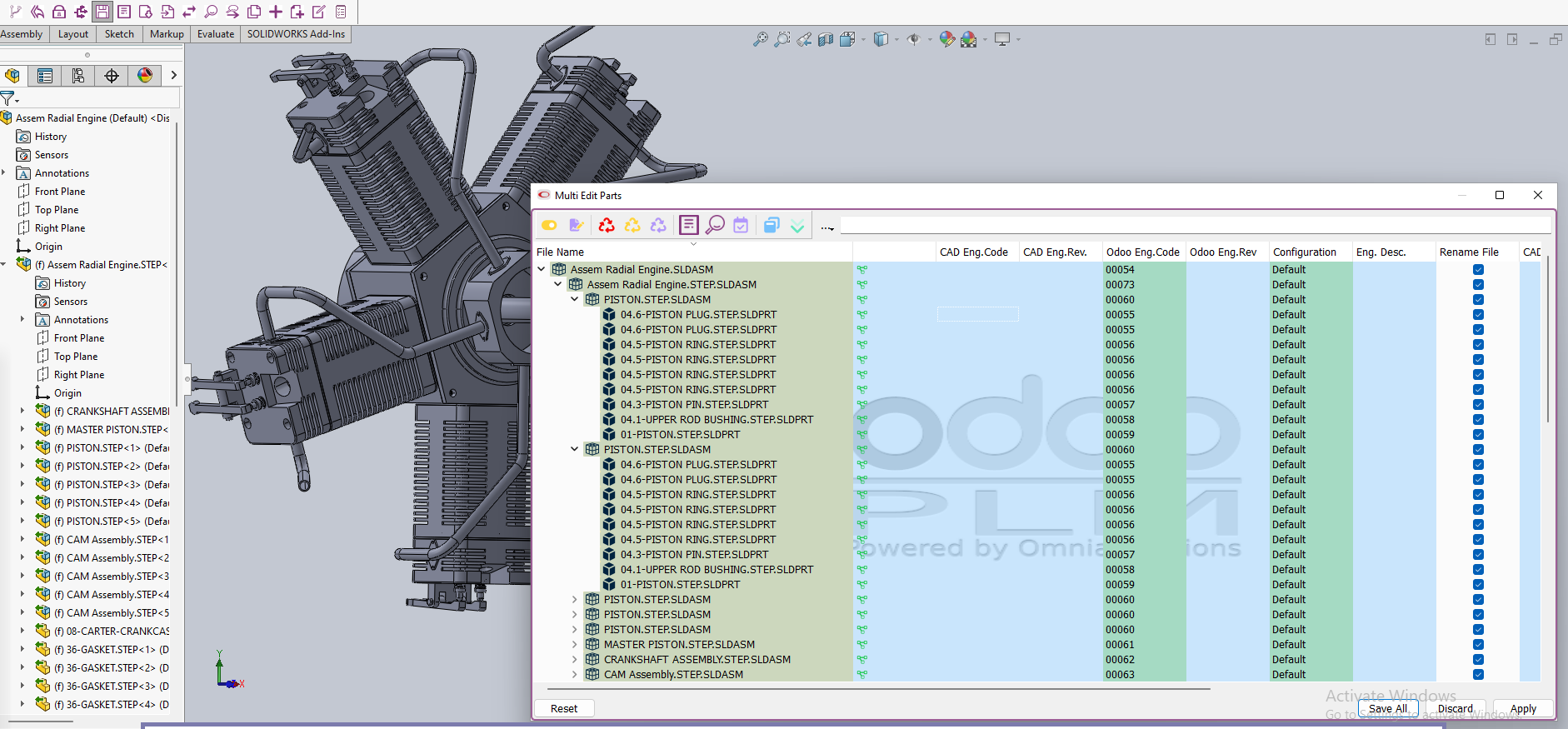This screenshot has width=1568, height=729.
Task: Click the purple double-back-arrow icon
Action: coord(37,12)
